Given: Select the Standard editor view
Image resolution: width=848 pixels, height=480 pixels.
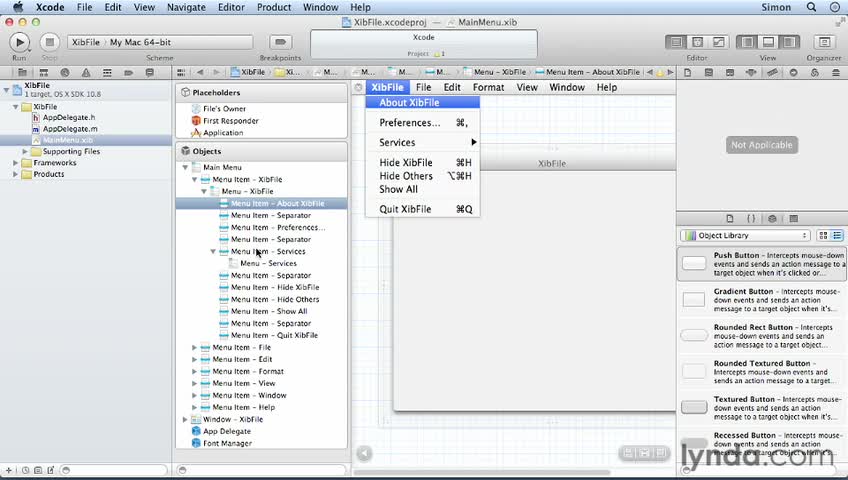Looking at the screenshot, I should coord(676,42).
